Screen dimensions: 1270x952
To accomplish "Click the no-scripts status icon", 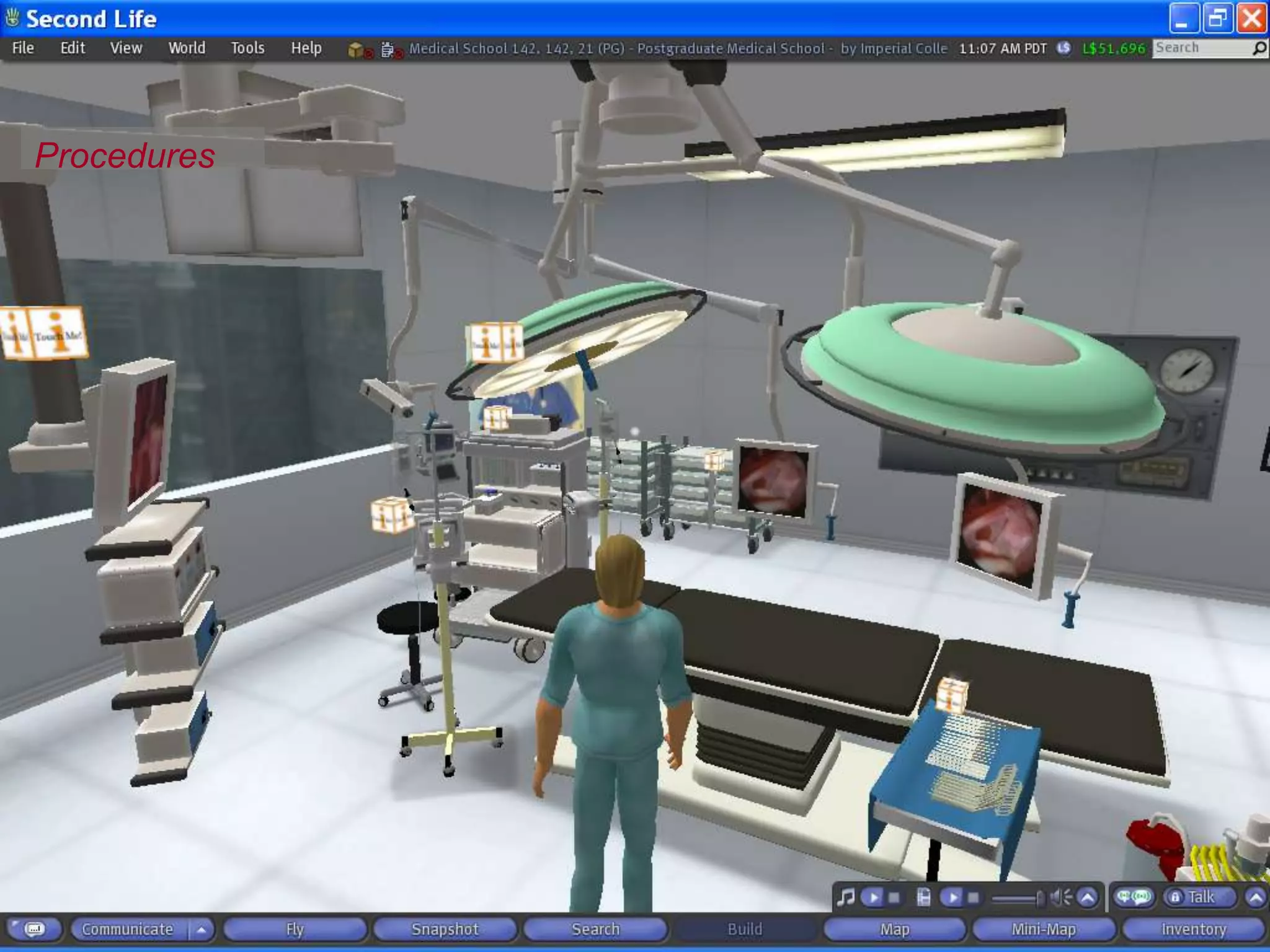I will tap(390, 50).
